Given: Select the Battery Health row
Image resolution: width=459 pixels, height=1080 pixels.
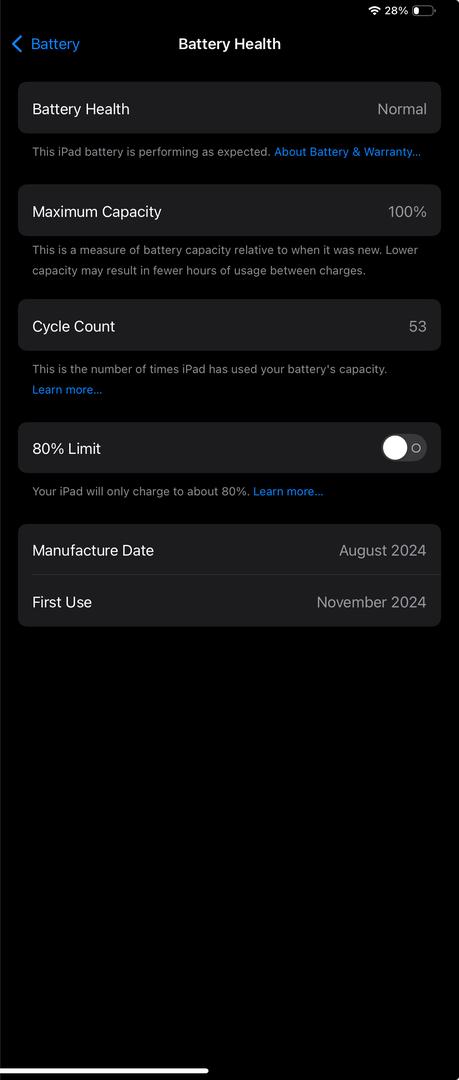Looking at the screenshot, I should [x=230, y=108].
